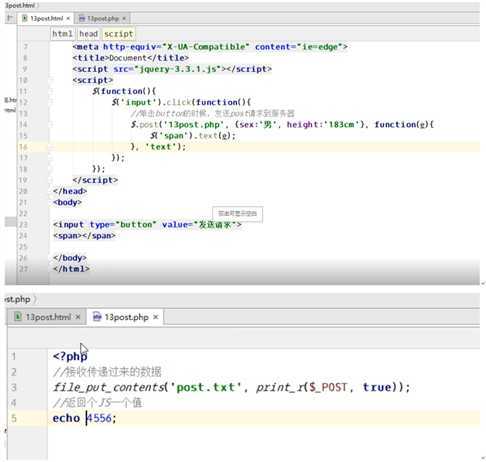Image resolution: width=486 pixels, height=462 pixels.
Task: Click the 3post.html path label at very top
Action: [x=20, y=5]
